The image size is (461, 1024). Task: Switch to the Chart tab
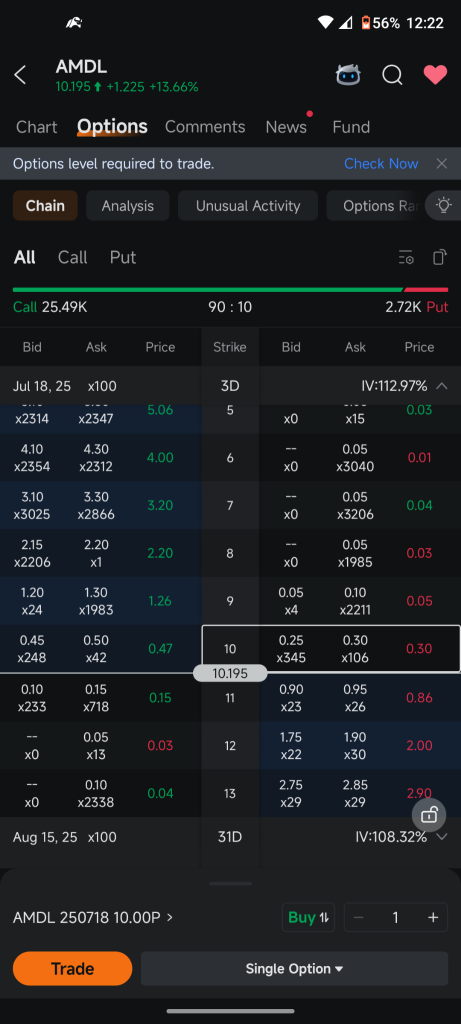click(37, 127)
